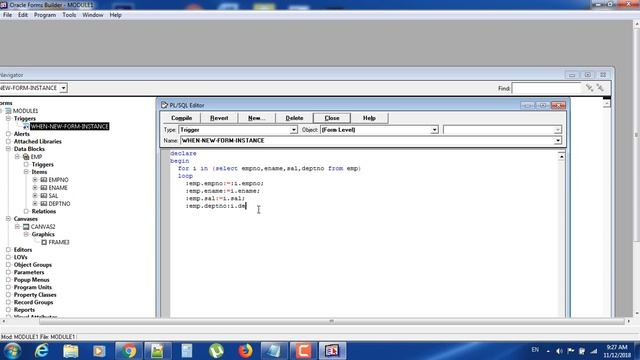Screen dimensions: 640x360
Task: Open the Windows Start menu
Action: (x=13, y=351)
